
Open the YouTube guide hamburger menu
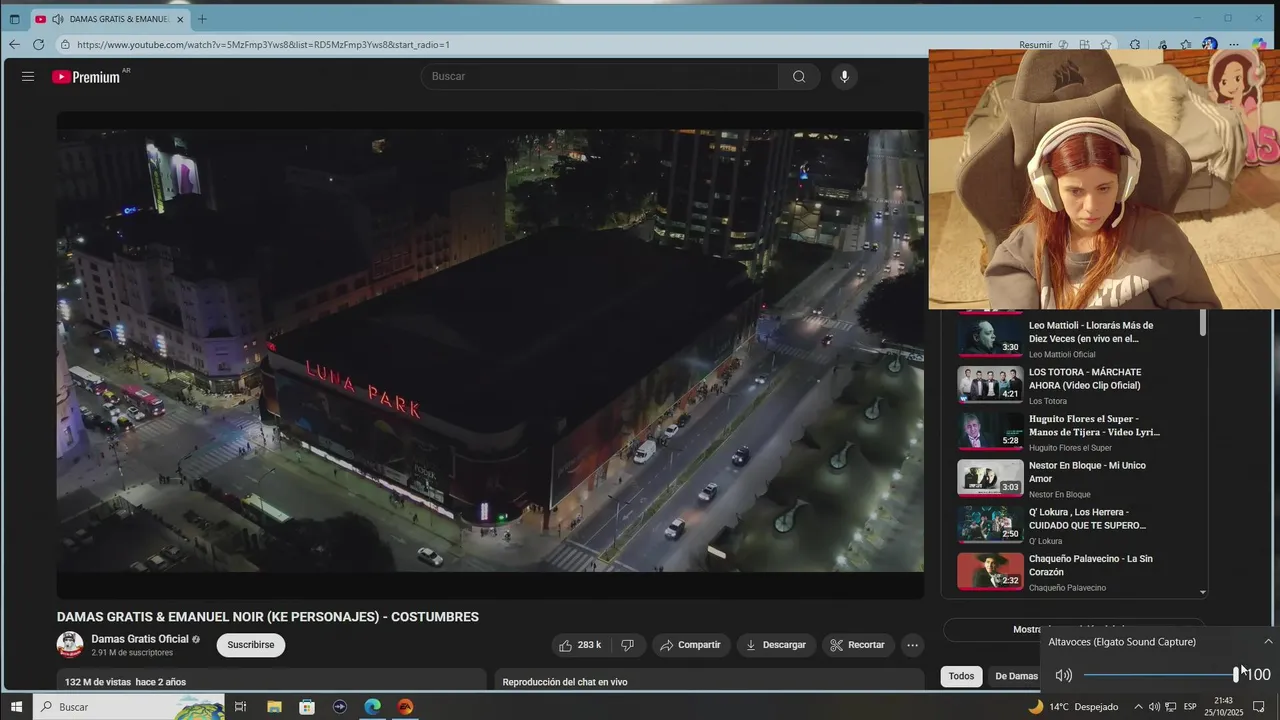[28, 76]
